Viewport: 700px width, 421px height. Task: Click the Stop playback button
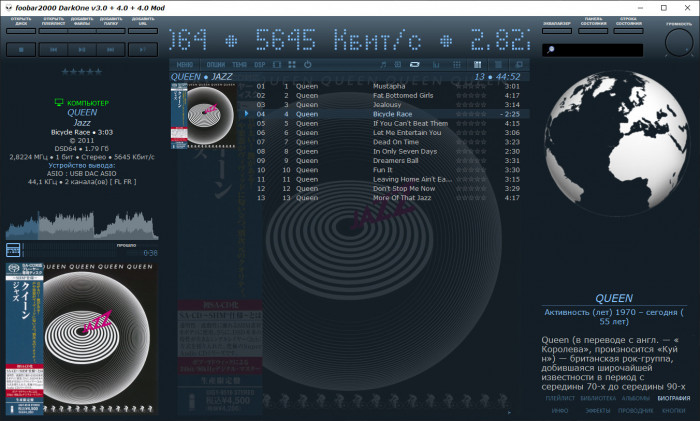21,50
